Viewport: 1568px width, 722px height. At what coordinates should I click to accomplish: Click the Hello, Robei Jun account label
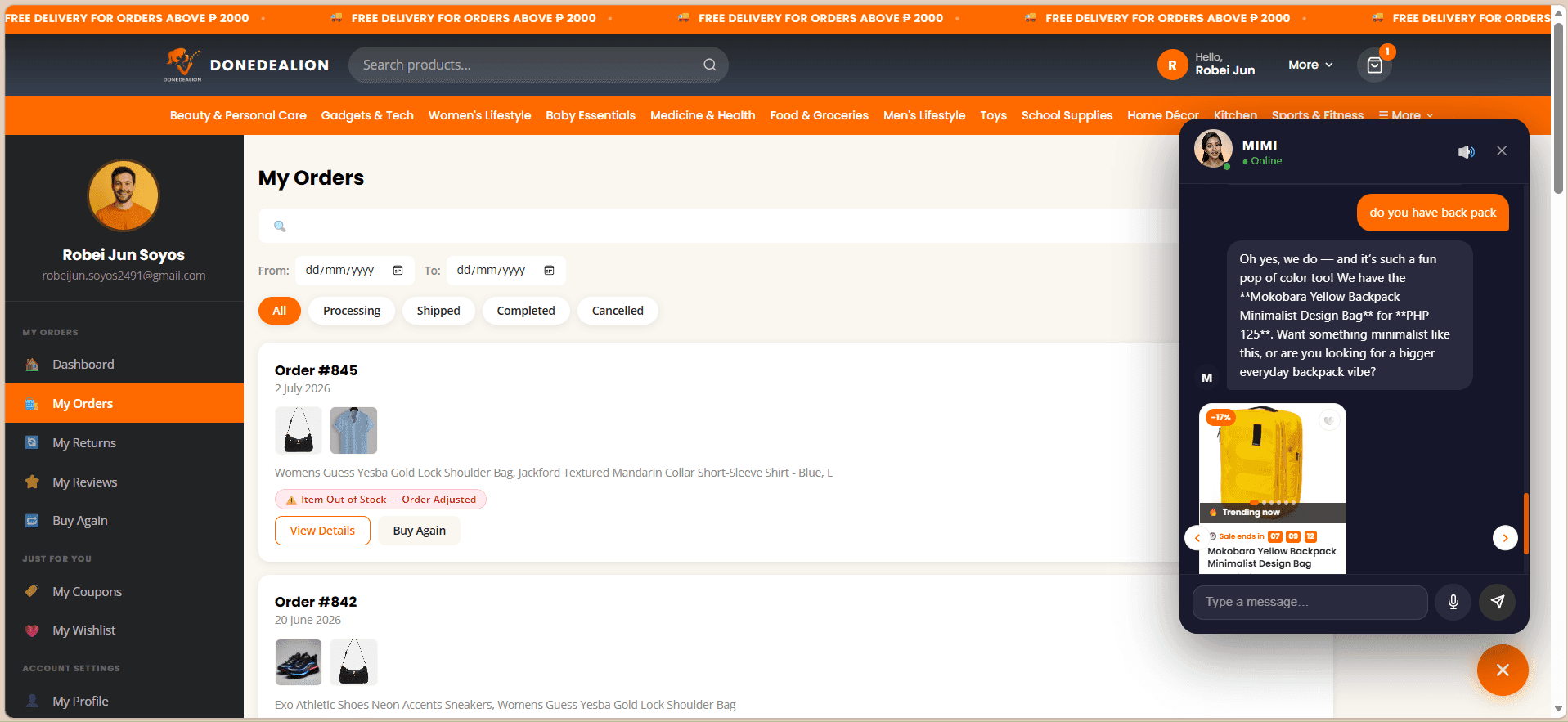1224,65
